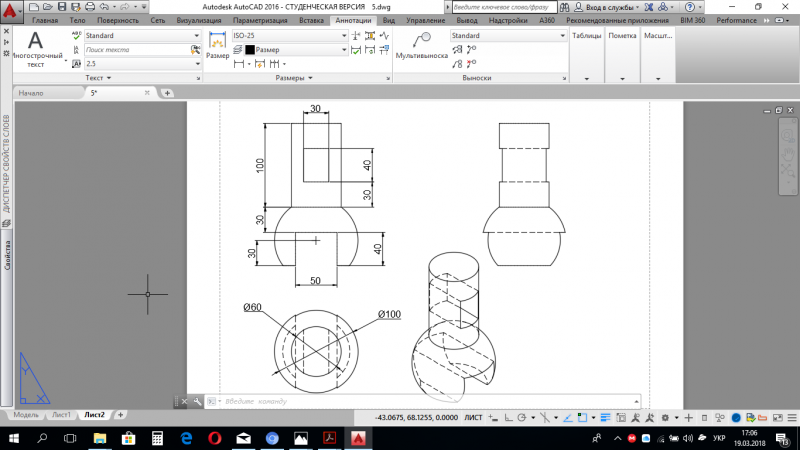Click the spell check ABC icon
This screenshot has width=800, height=450.
coord(77,35)
